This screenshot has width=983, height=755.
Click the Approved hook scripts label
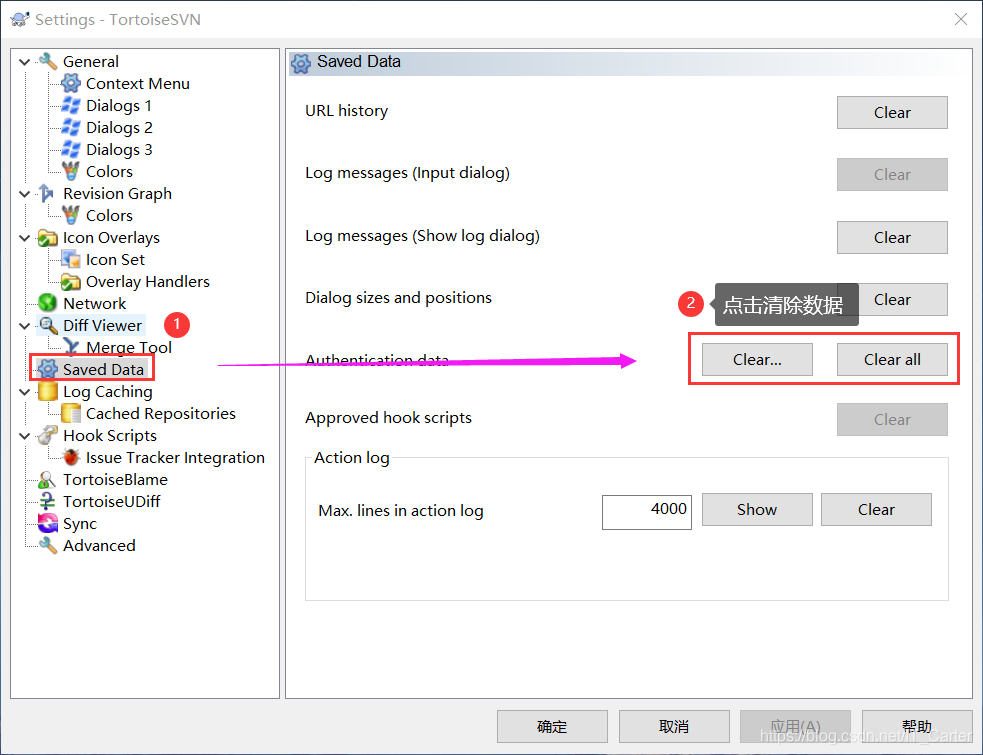pos(388,418)
